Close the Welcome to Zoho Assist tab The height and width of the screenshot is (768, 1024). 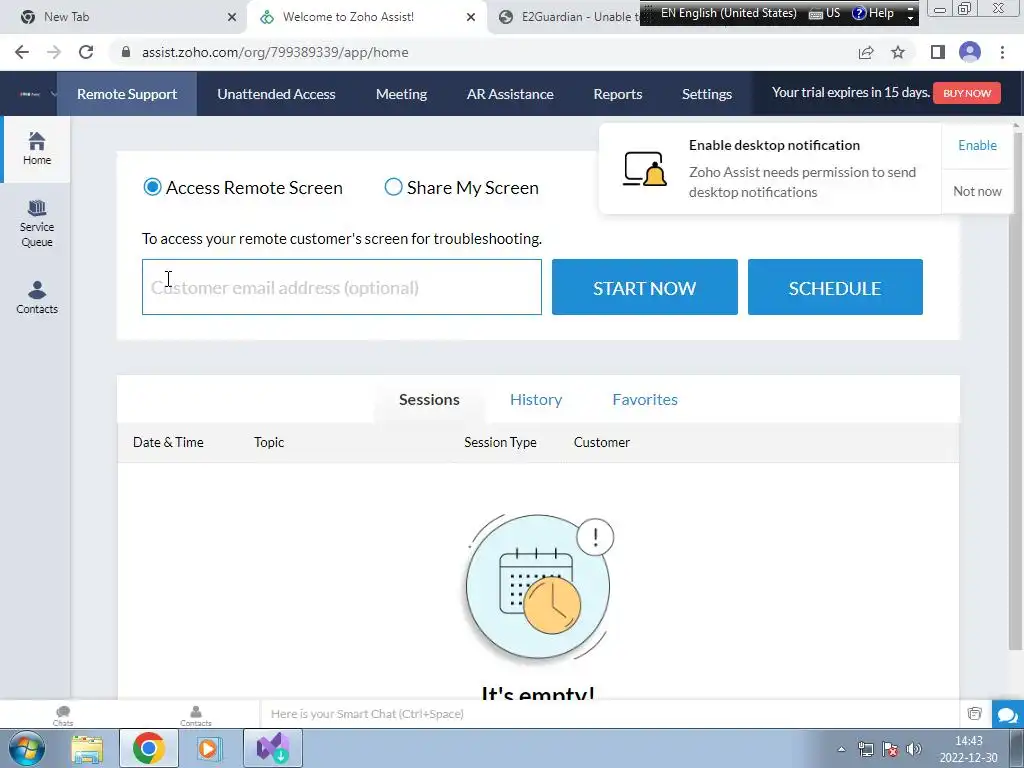(471, 17)
